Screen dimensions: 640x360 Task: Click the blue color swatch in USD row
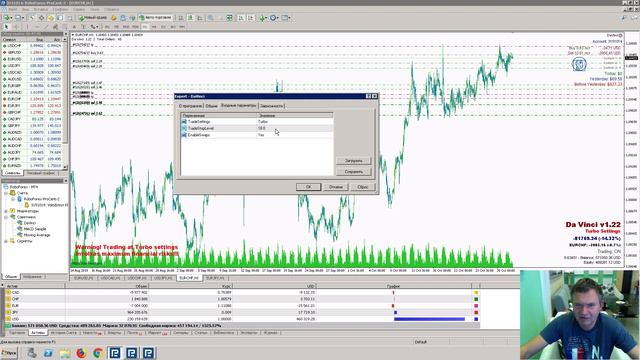click(x=476, y=319)
